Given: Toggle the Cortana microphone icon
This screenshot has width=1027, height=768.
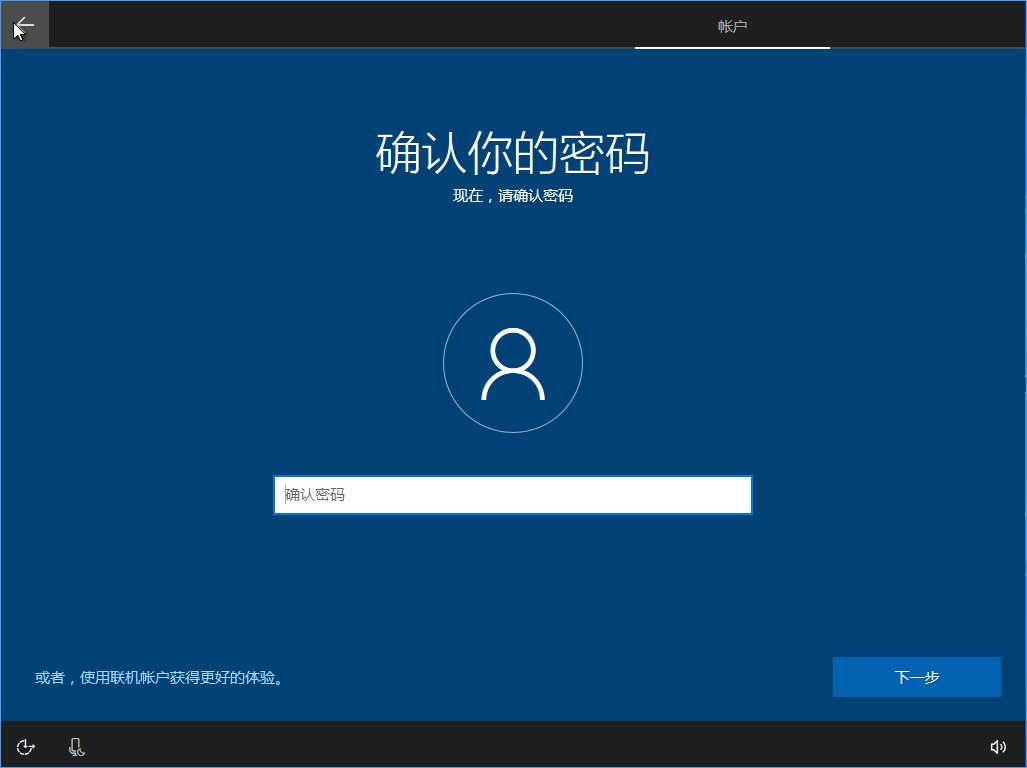Looking at the screenshot, I should tap(76, 746).
